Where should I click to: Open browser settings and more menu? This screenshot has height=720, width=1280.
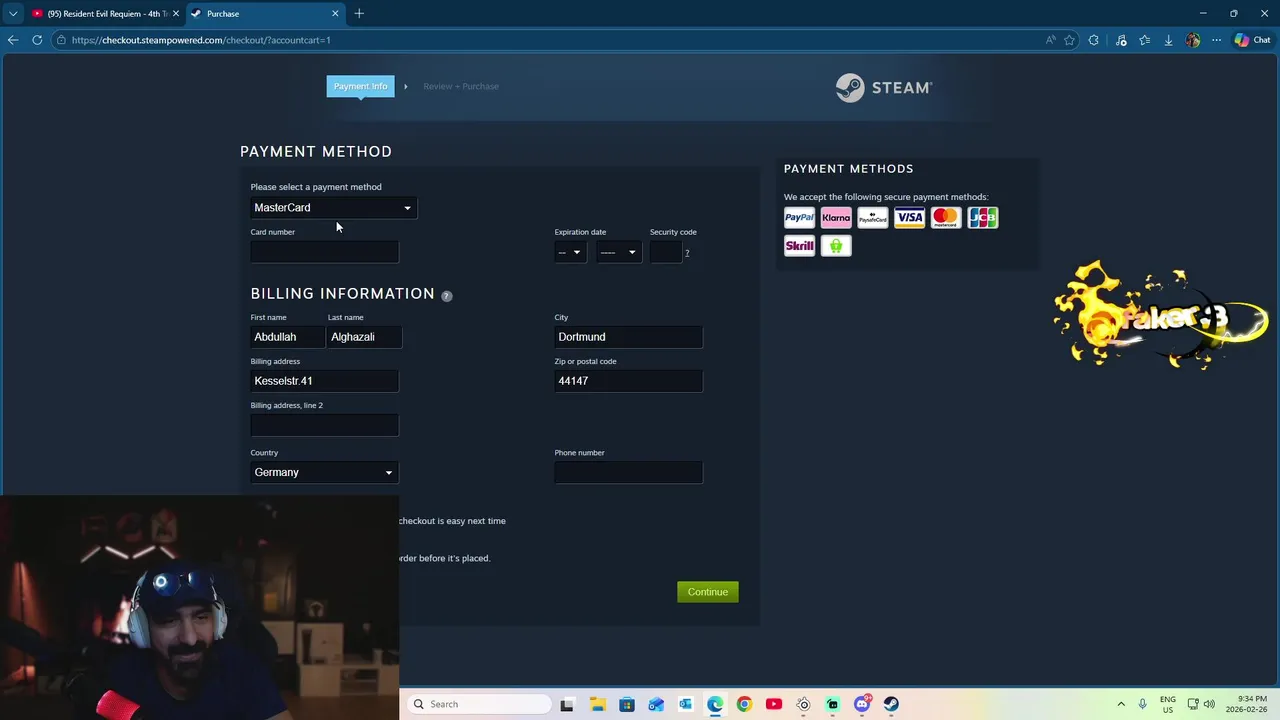pyautogui.click(x=1216, y=40)
